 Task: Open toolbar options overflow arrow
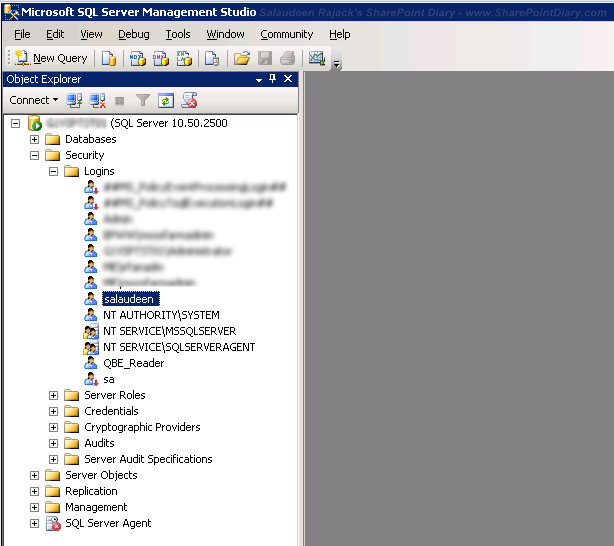coord(336,63)
